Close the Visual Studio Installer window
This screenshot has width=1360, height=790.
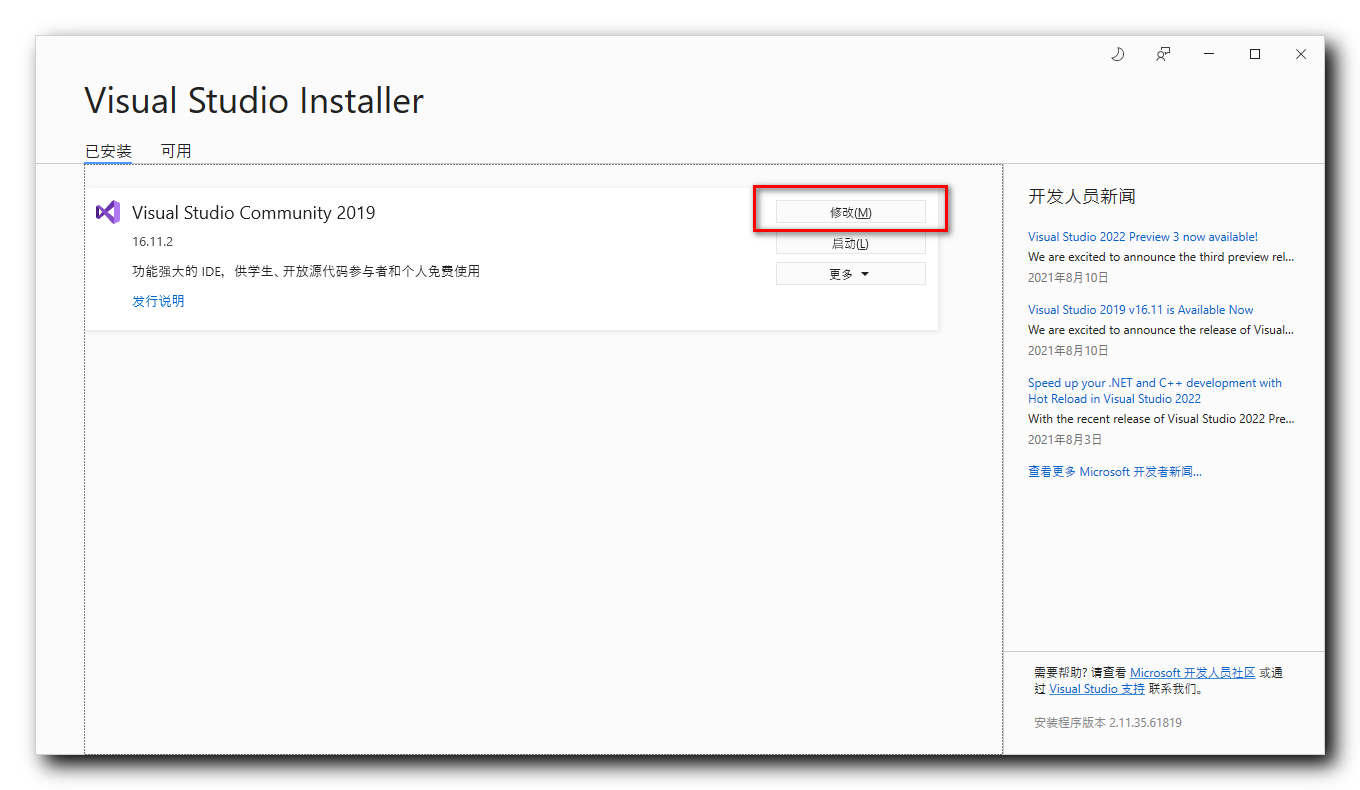pos(1301,54)
